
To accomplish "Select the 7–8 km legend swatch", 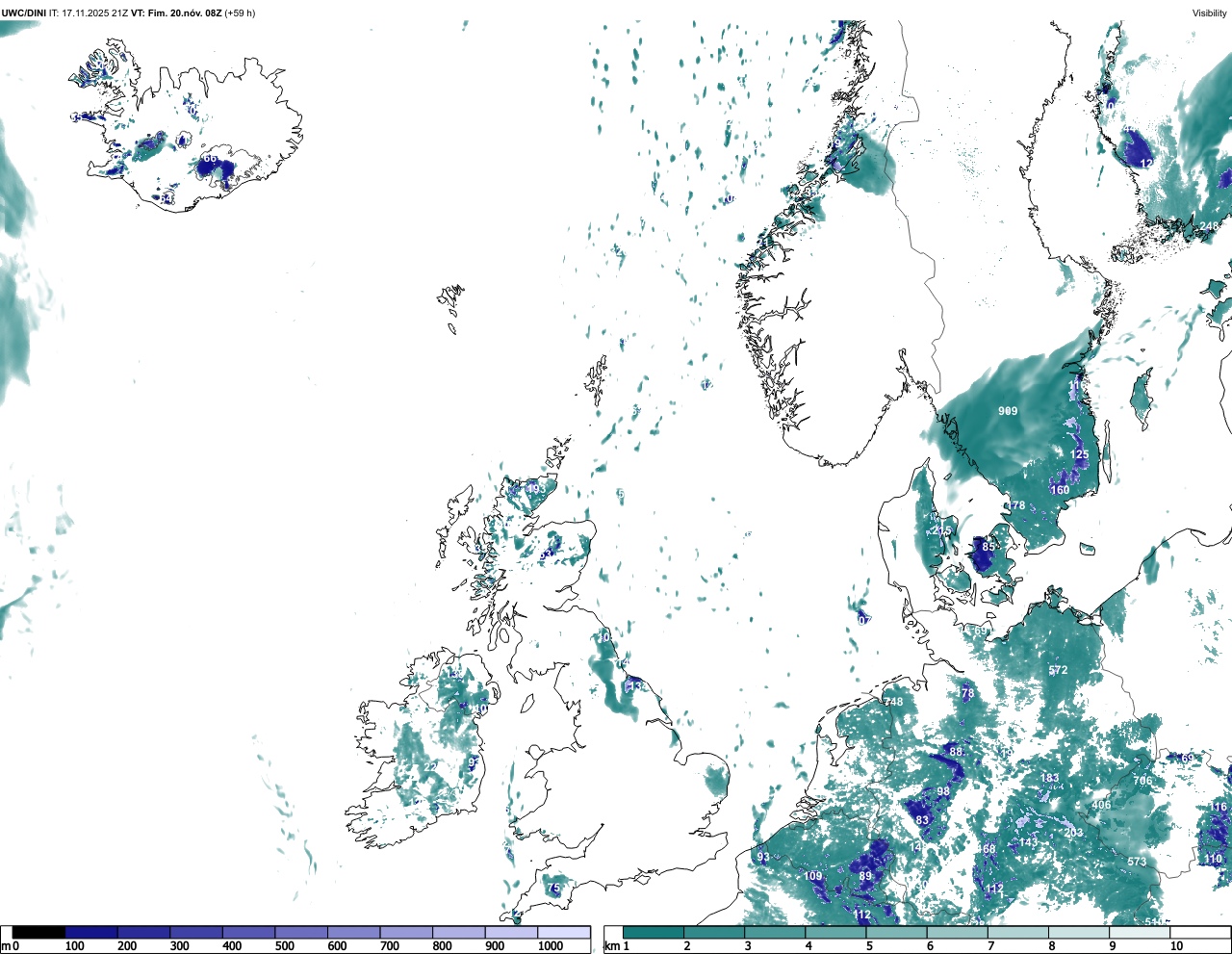I will pos(1018,932).
